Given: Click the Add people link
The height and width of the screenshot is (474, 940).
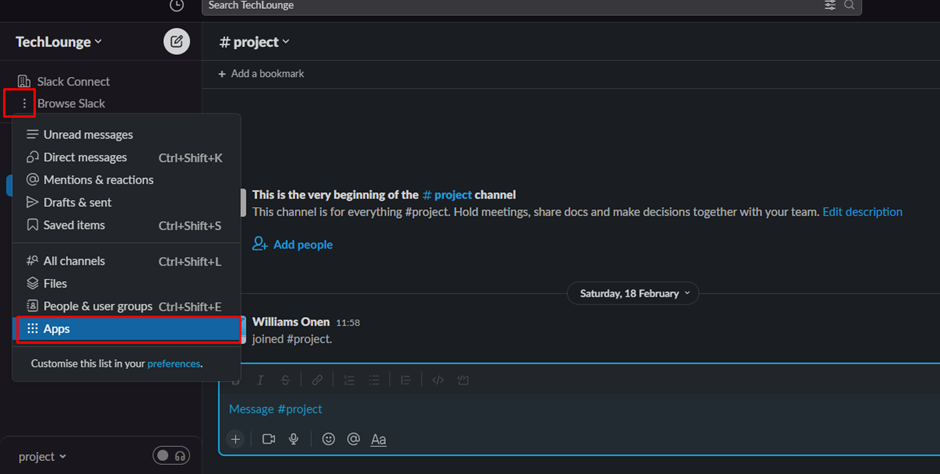Looking at the screenshot, I should click(303, 244).
